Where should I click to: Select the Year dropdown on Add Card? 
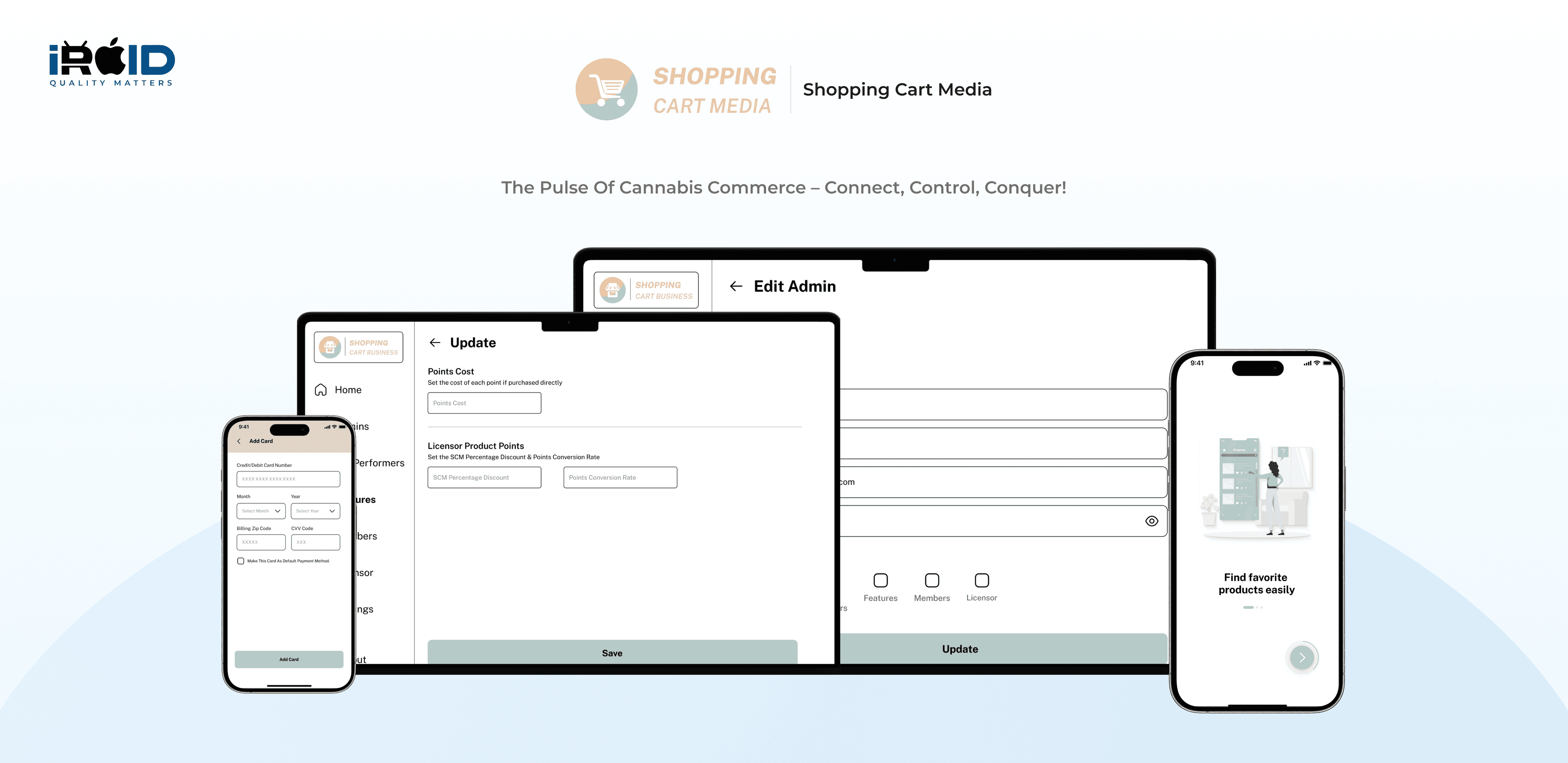coord(313,511)
